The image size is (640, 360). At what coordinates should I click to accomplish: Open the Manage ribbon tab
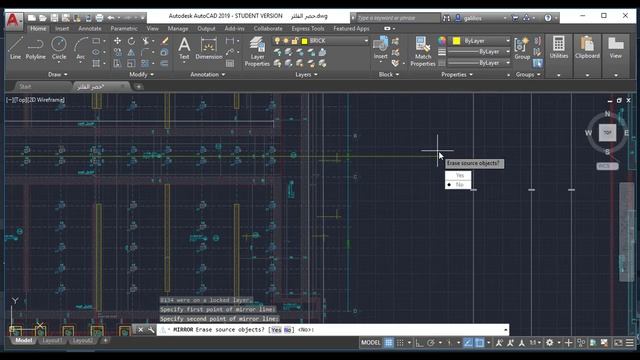[178, 29]
